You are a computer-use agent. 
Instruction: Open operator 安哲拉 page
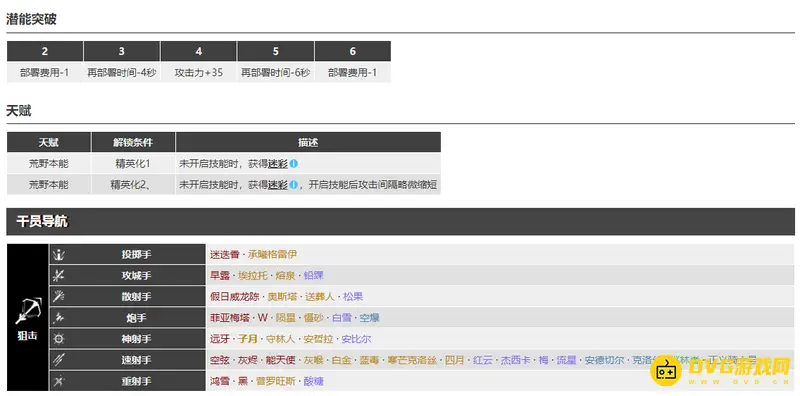318,339
